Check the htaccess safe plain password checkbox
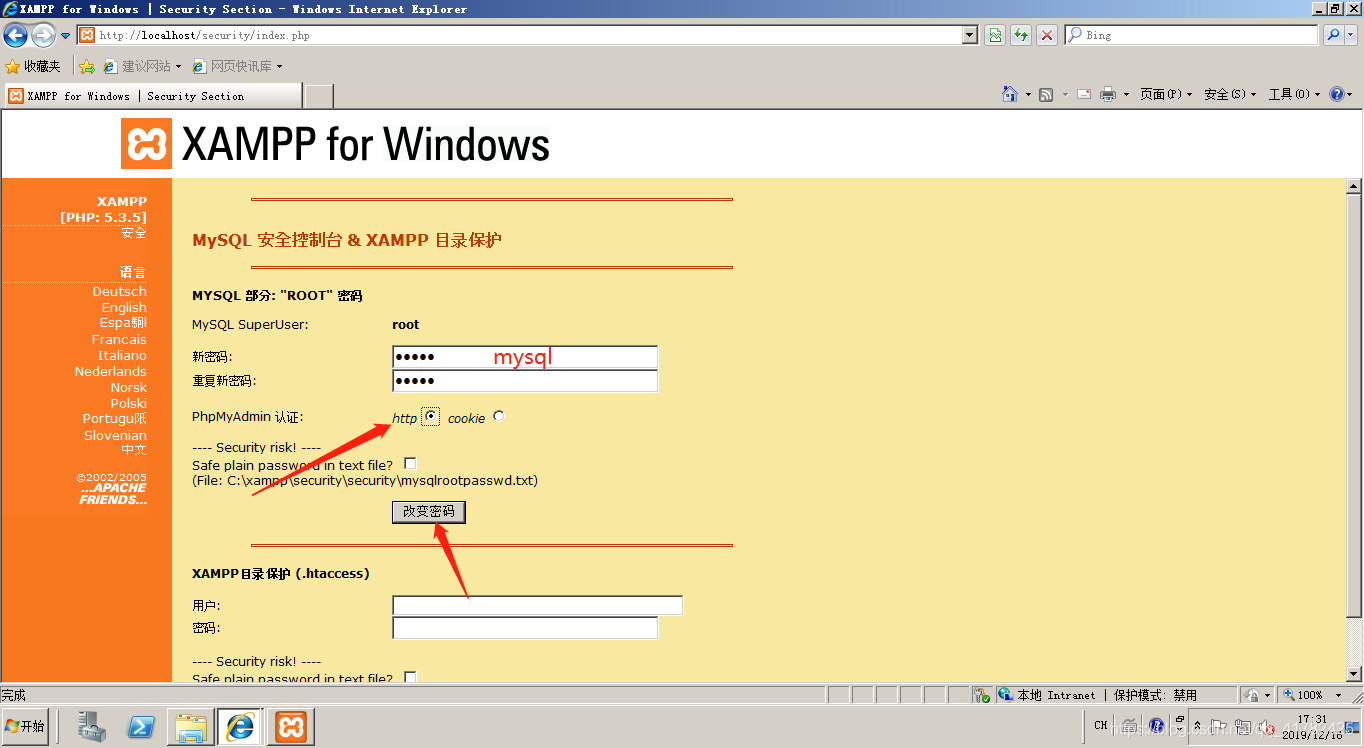The width and height of the screenshot is (1364, 748). [x=410, y=678]
